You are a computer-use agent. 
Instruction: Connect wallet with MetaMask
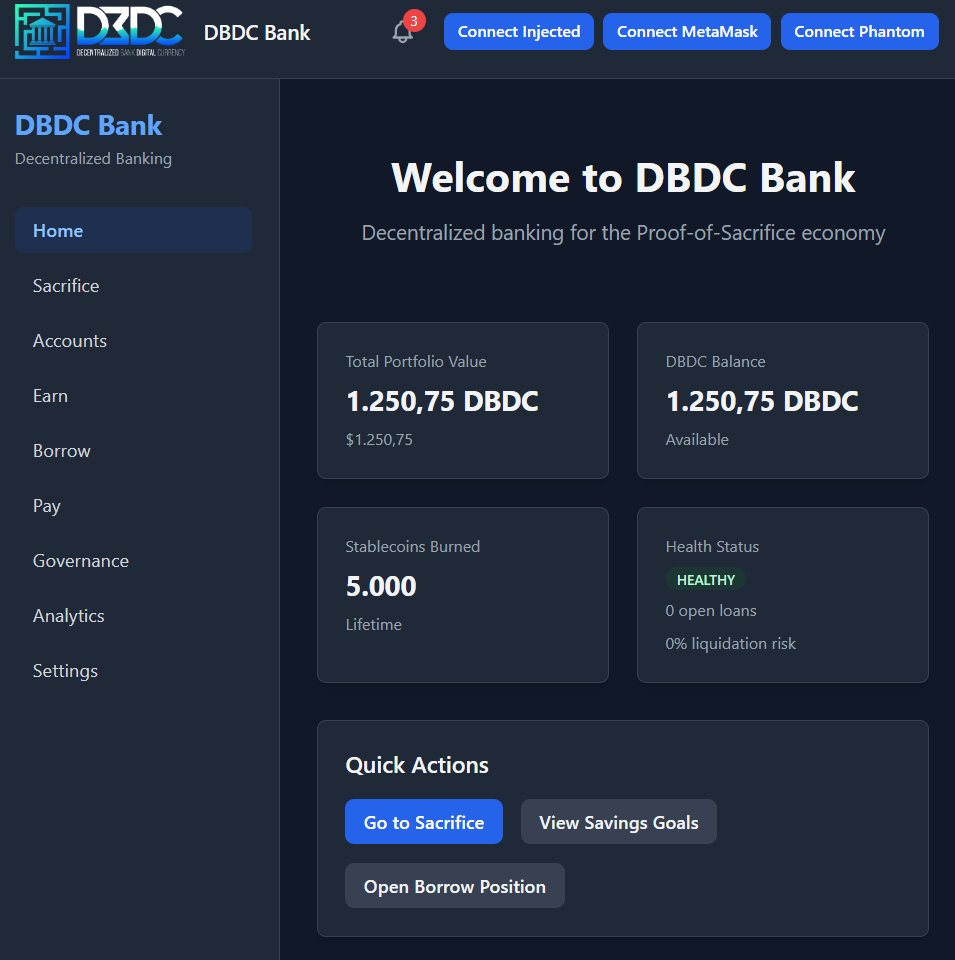point(687,31)
